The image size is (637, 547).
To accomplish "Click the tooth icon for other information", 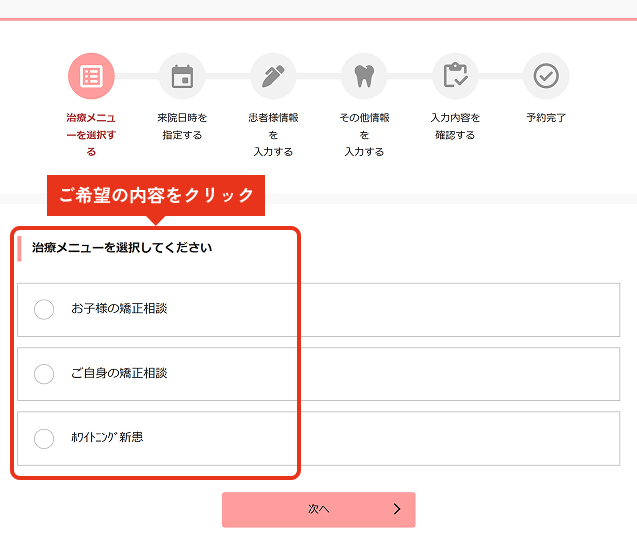I will coord(364,76).
